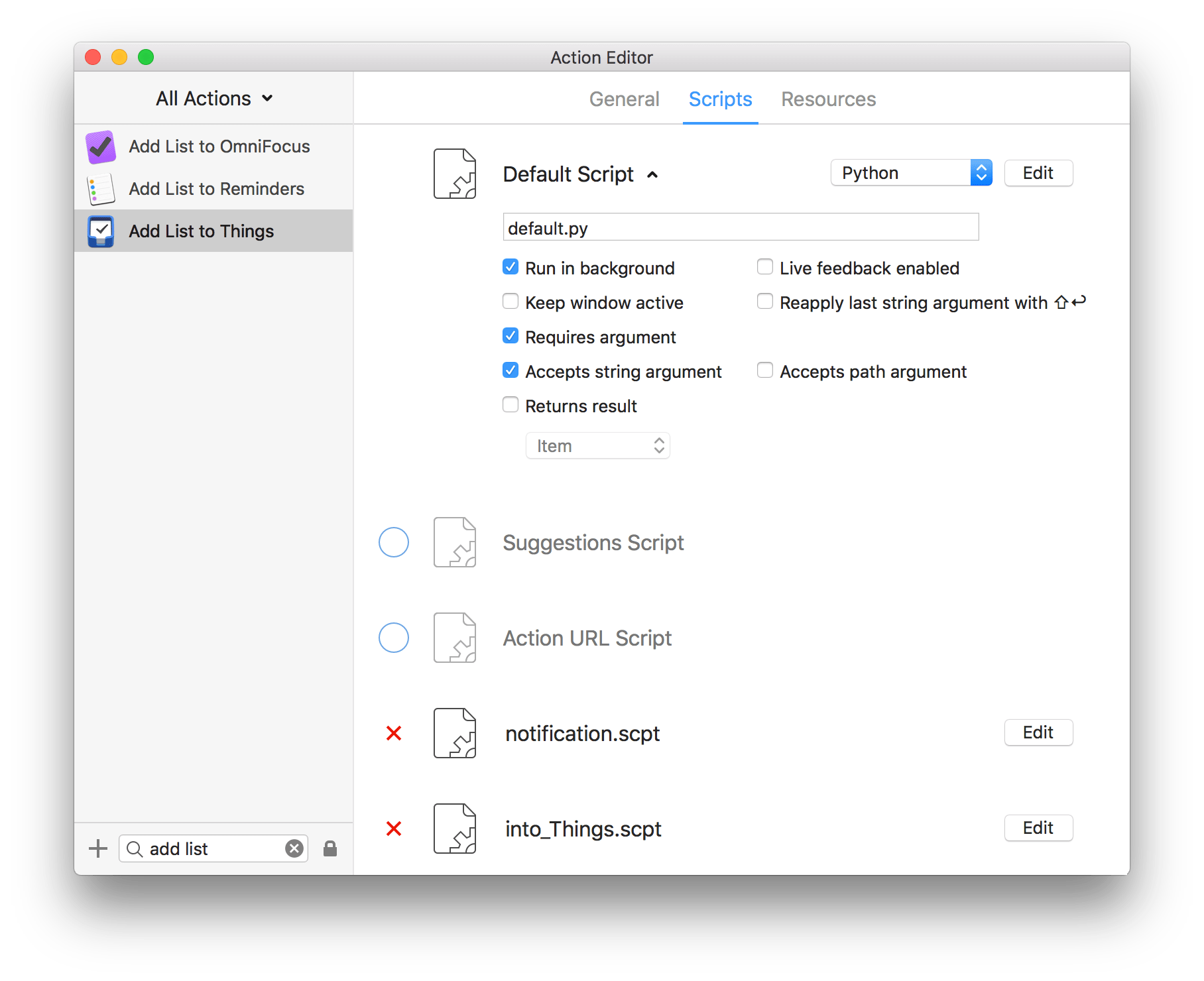Uncheck Run in background checkbox
Screen dimensions: 1204x981
point(511,267)
